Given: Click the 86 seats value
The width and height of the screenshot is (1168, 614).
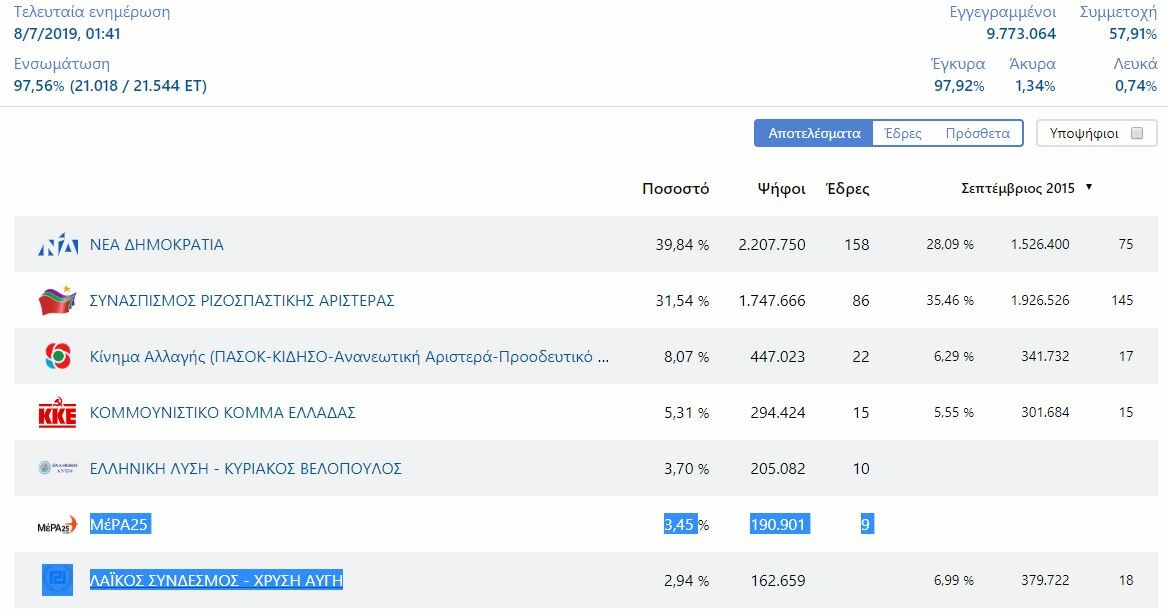Looking at the screenshot, I should 861,300.
